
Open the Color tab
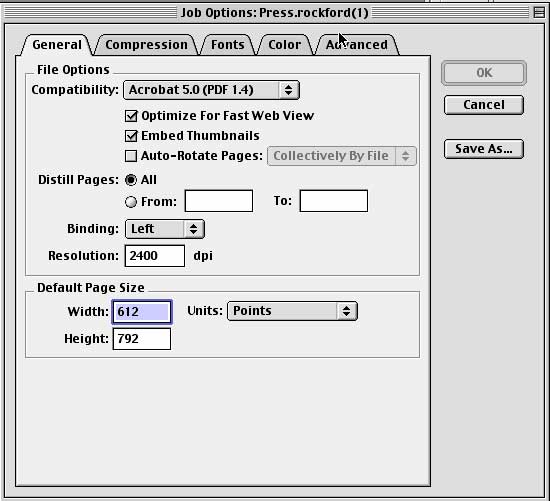point(284,45)
